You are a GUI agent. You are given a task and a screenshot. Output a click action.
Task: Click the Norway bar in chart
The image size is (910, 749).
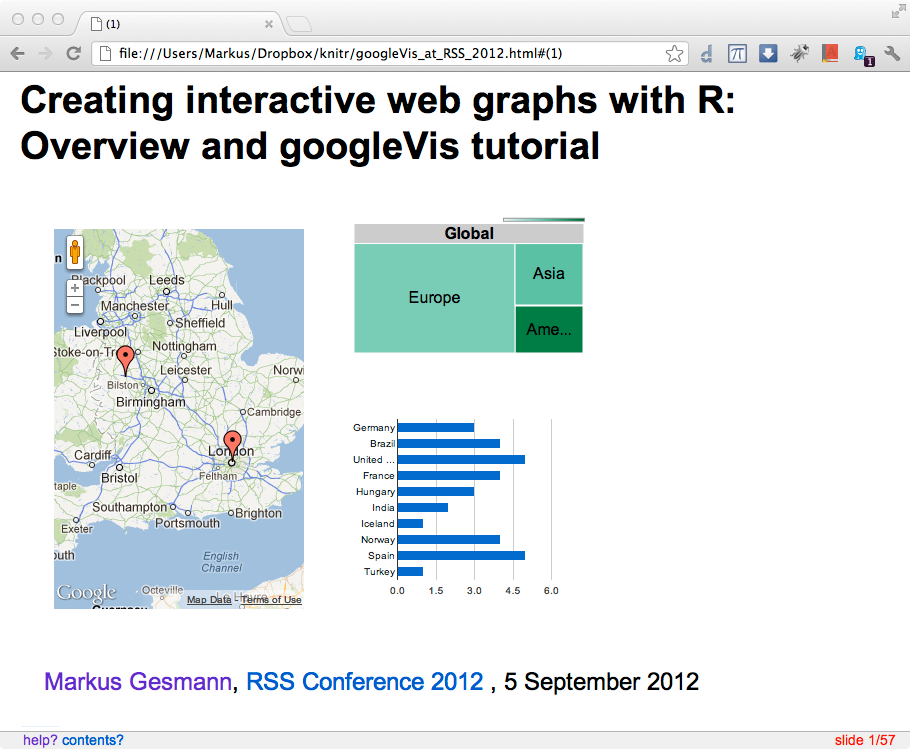point(449,540)
